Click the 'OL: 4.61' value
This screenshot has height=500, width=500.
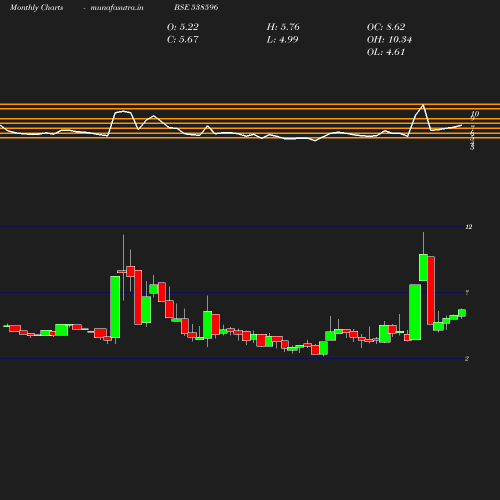click(x=386, y=52)
